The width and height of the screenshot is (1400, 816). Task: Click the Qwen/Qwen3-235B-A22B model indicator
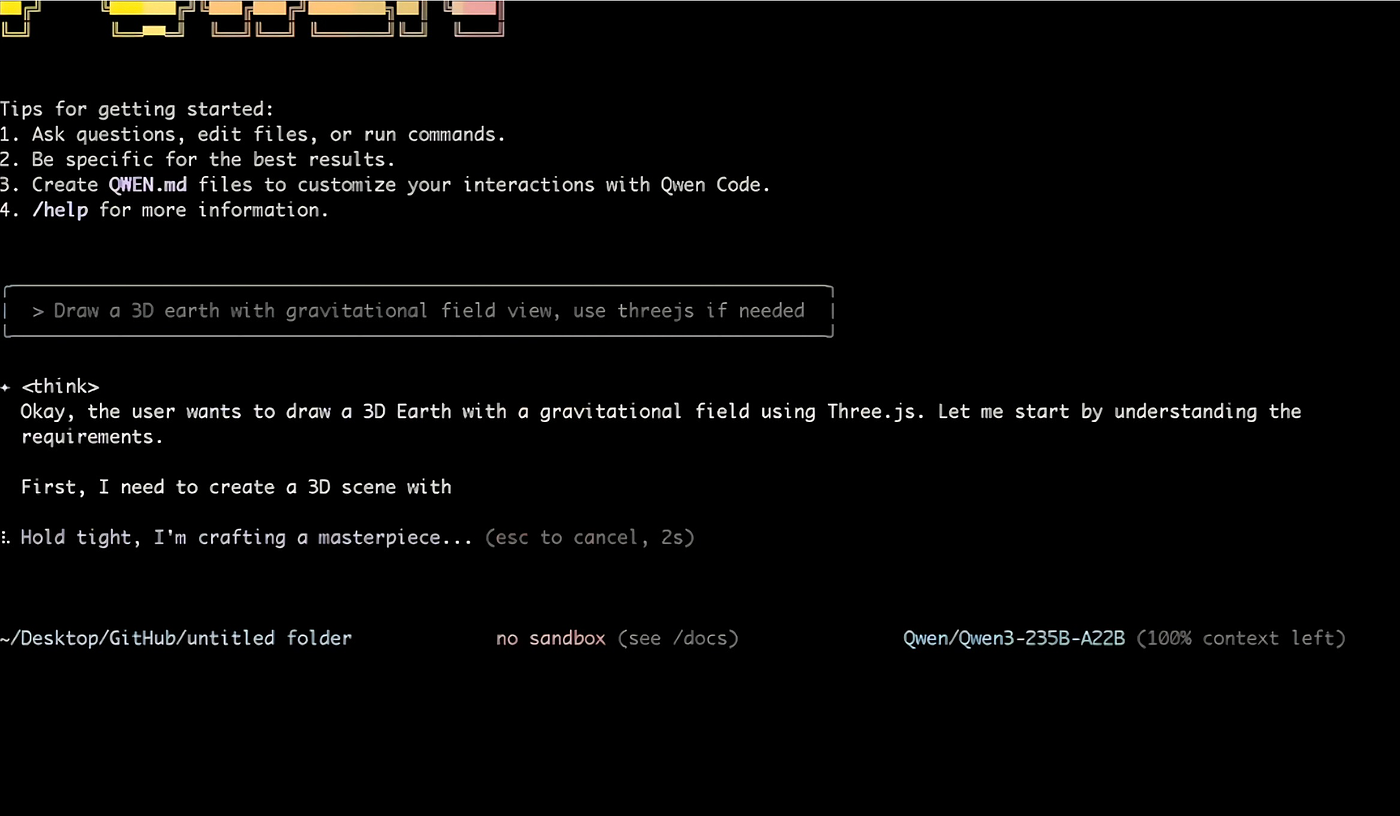coord(1013,637)
